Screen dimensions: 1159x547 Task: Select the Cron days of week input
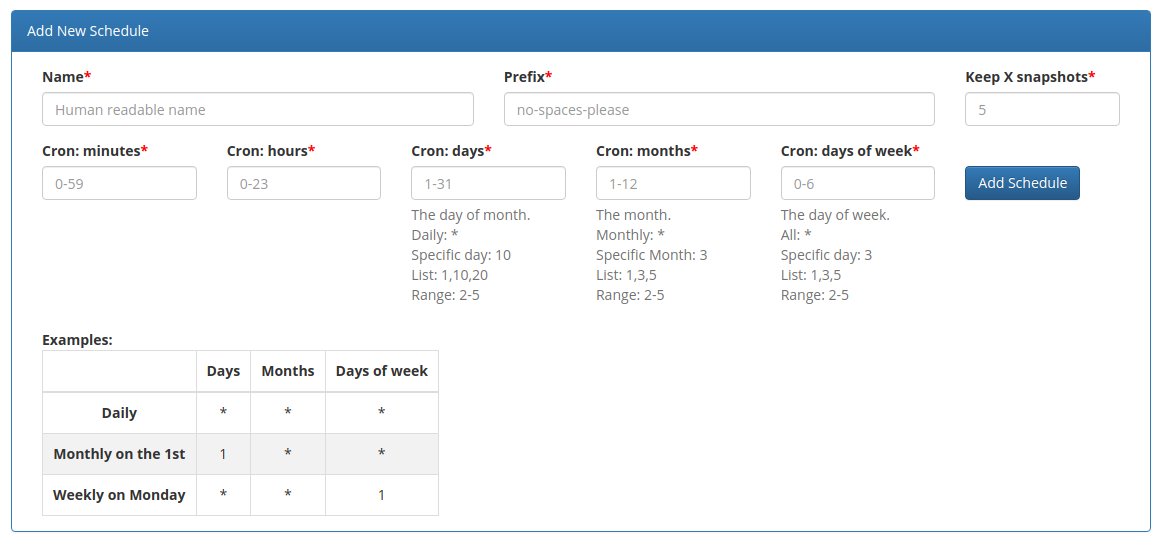pos(857,183)
